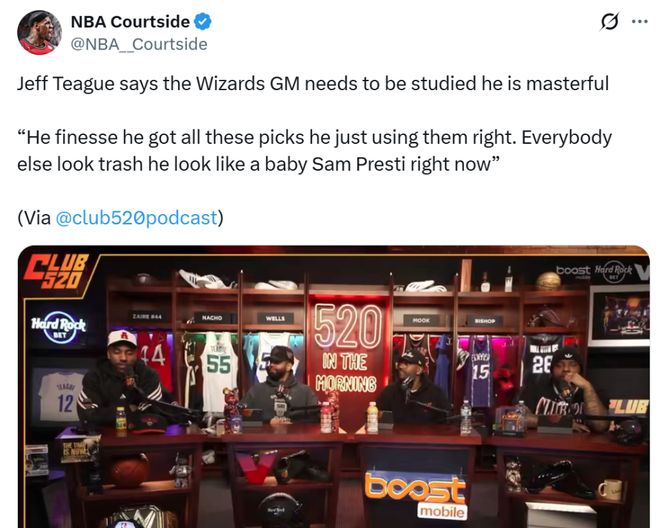
Task: Open the Grok slashed-circle icon
Action: 609,21
